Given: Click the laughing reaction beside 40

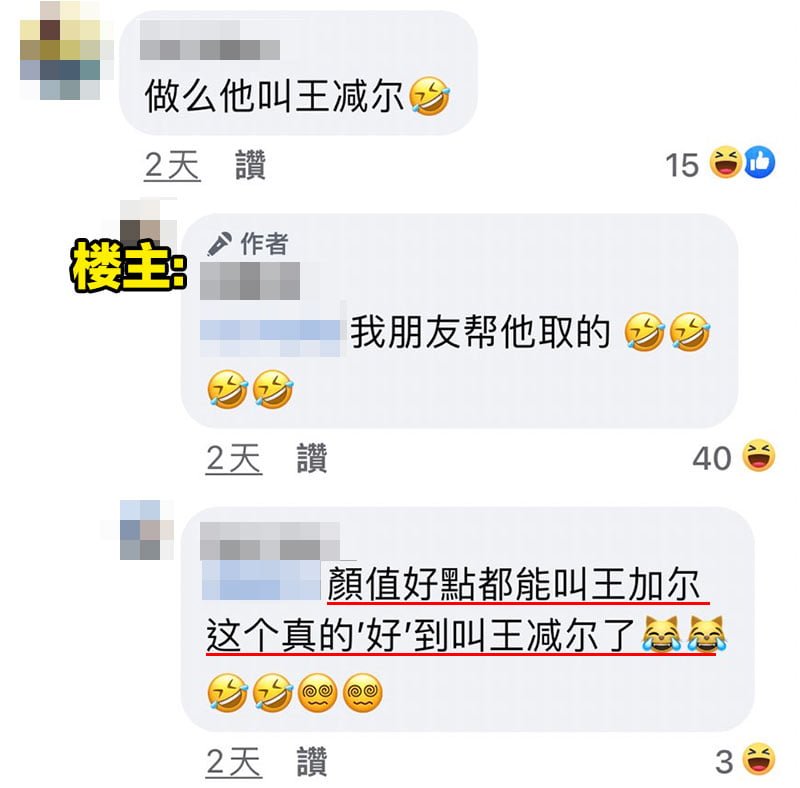Looking at the screenshot, I should coord(759,456).
